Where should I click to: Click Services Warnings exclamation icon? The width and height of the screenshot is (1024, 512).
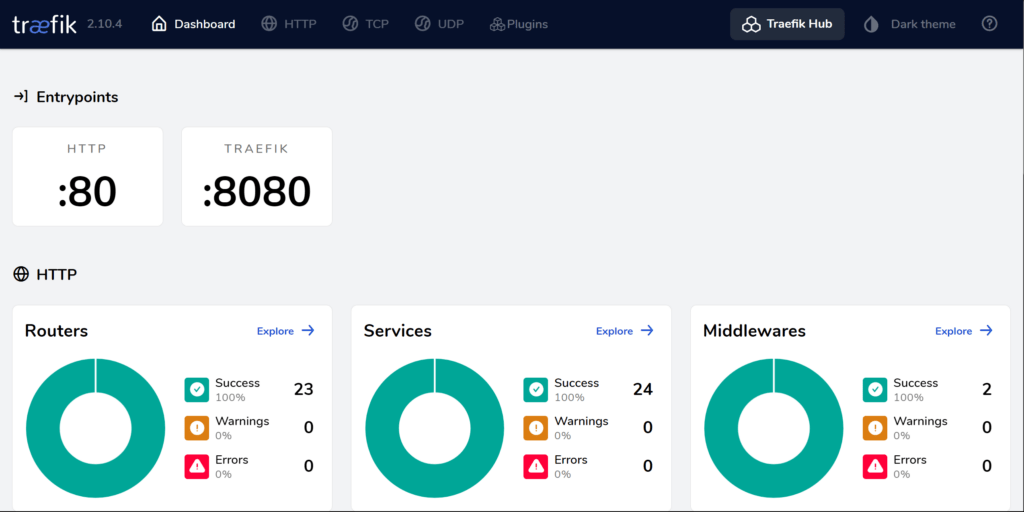[536, 428]
